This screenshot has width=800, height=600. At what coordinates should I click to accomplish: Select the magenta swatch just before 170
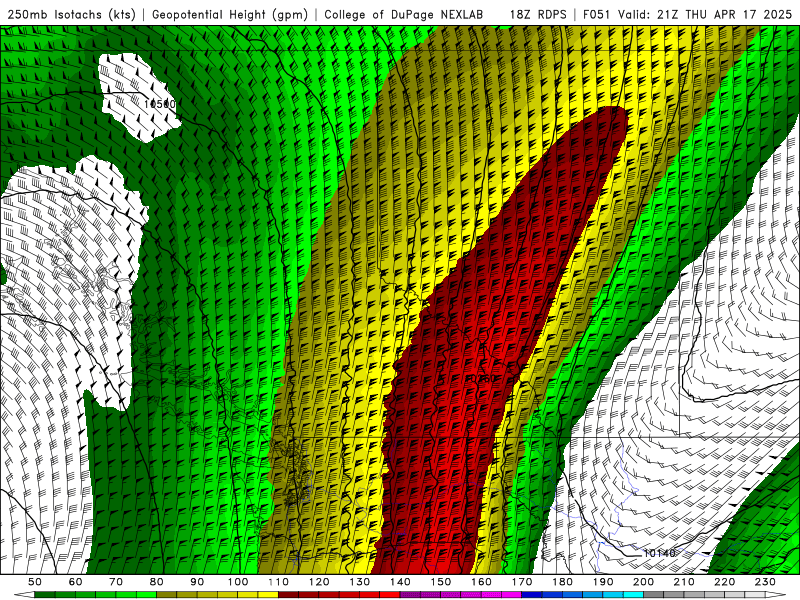(511, 595)
